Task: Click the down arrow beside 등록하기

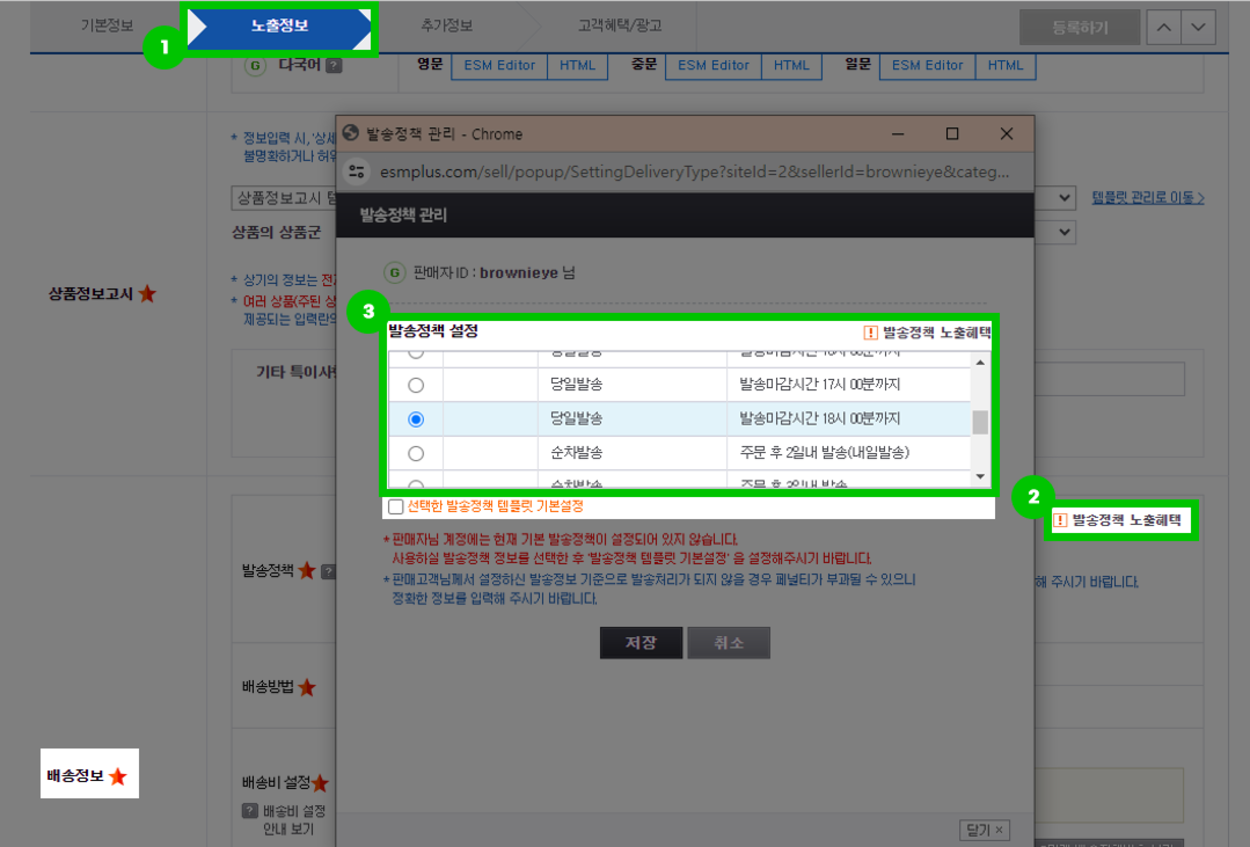Action: [1198, 28]
